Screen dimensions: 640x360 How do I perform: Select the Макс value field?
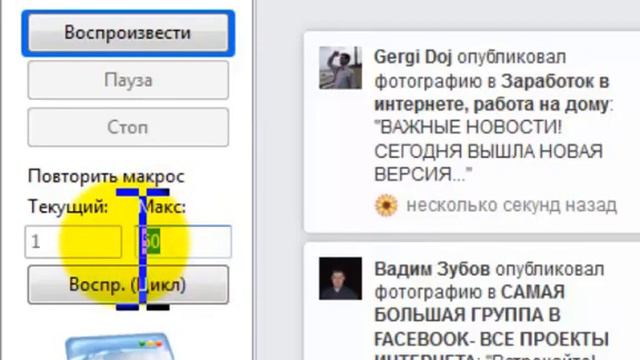[184, 242]
